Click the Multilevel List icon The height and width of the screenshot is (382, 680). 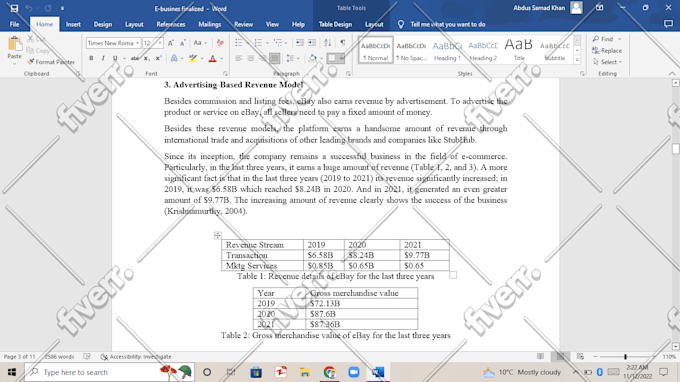278,43
